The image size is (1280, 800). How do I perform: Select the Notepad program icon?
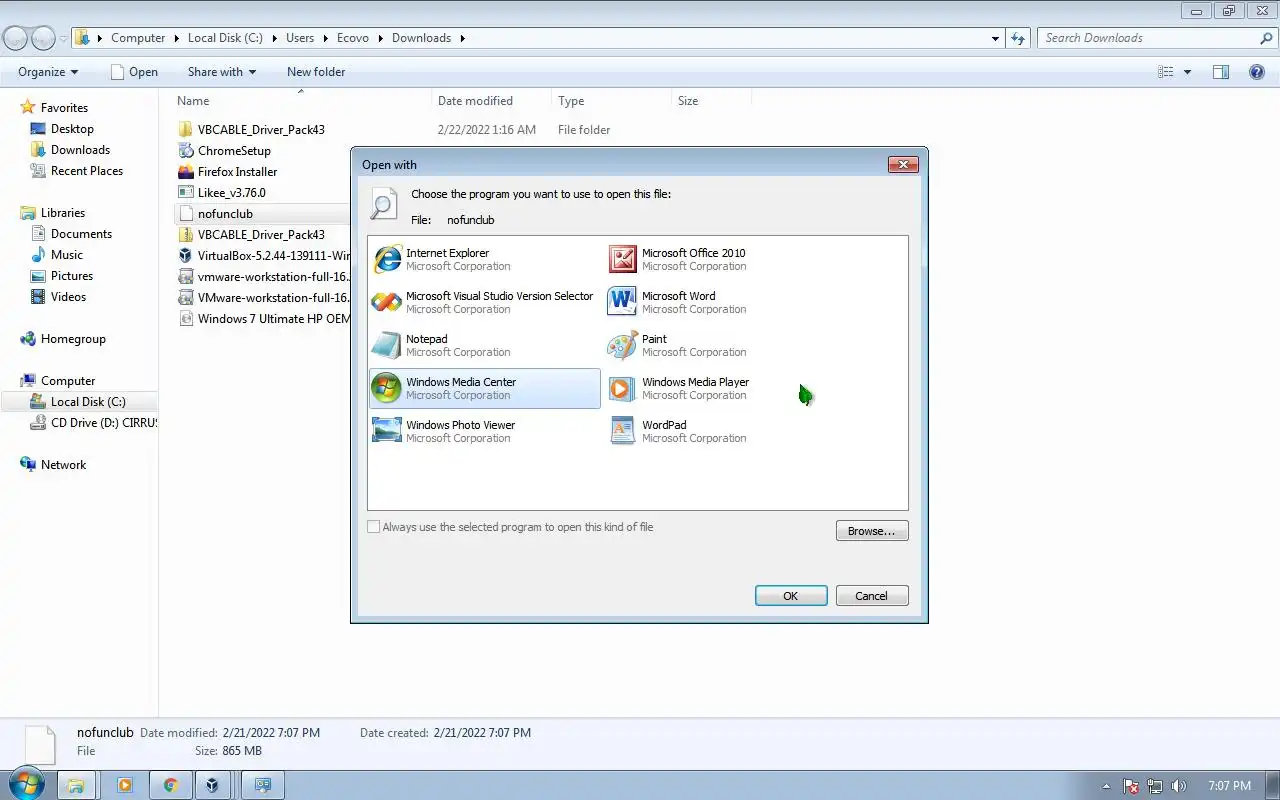coord(387,345)
